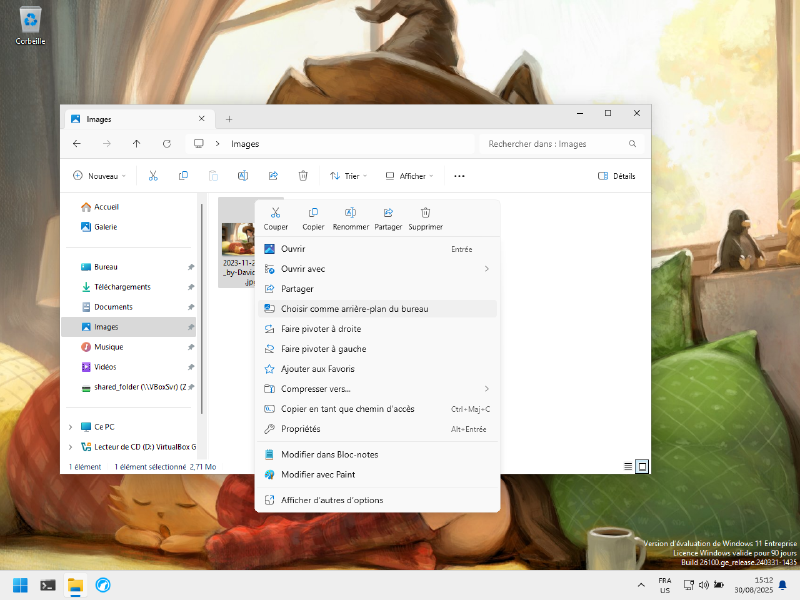The width and height of the screenshot is (800, 600).
Task: Select the Couper icon in the context menu
Action: click(275, 213)
